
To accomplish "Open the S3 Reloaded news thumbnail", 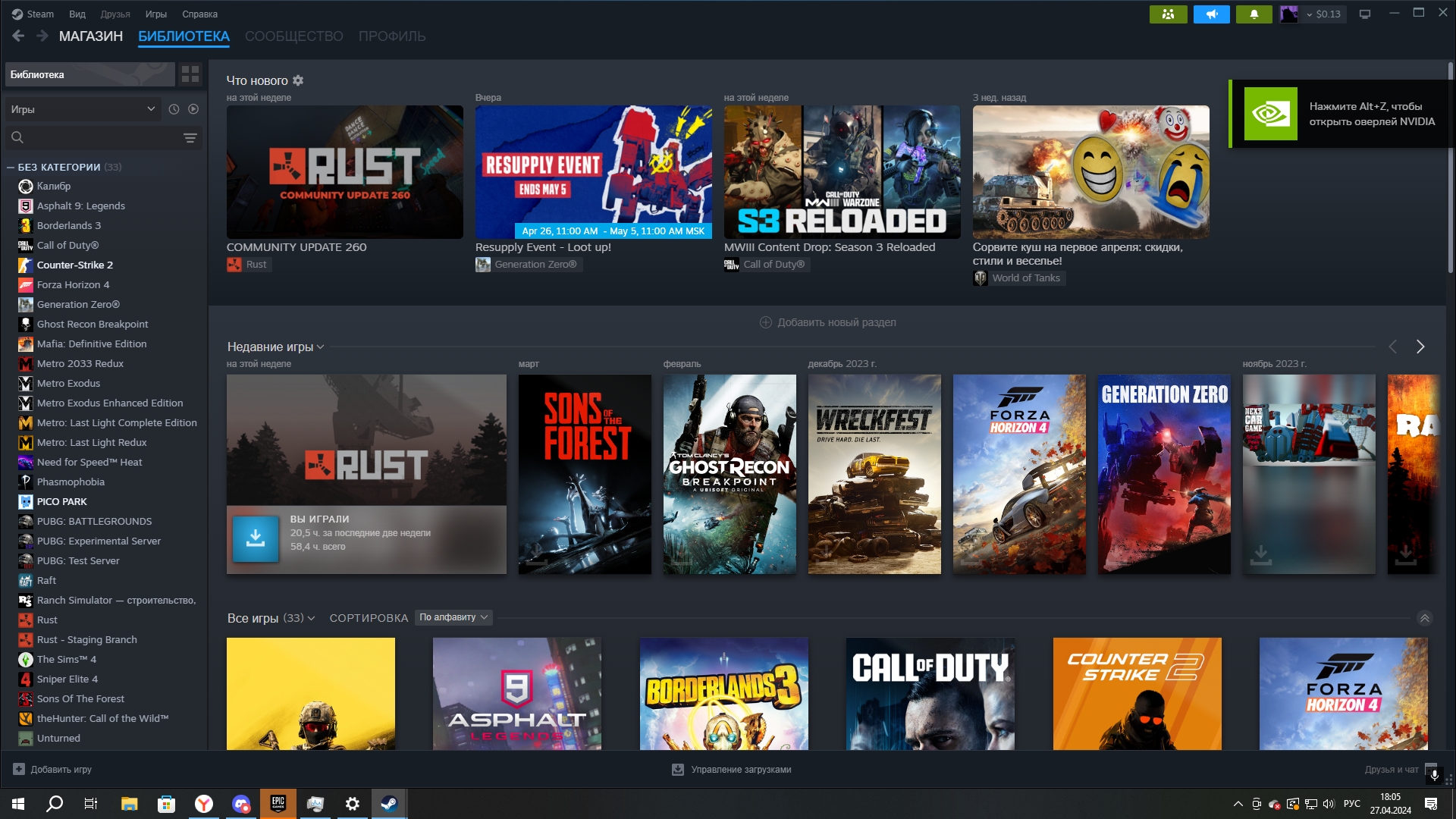I will click(x=842, y=172).
